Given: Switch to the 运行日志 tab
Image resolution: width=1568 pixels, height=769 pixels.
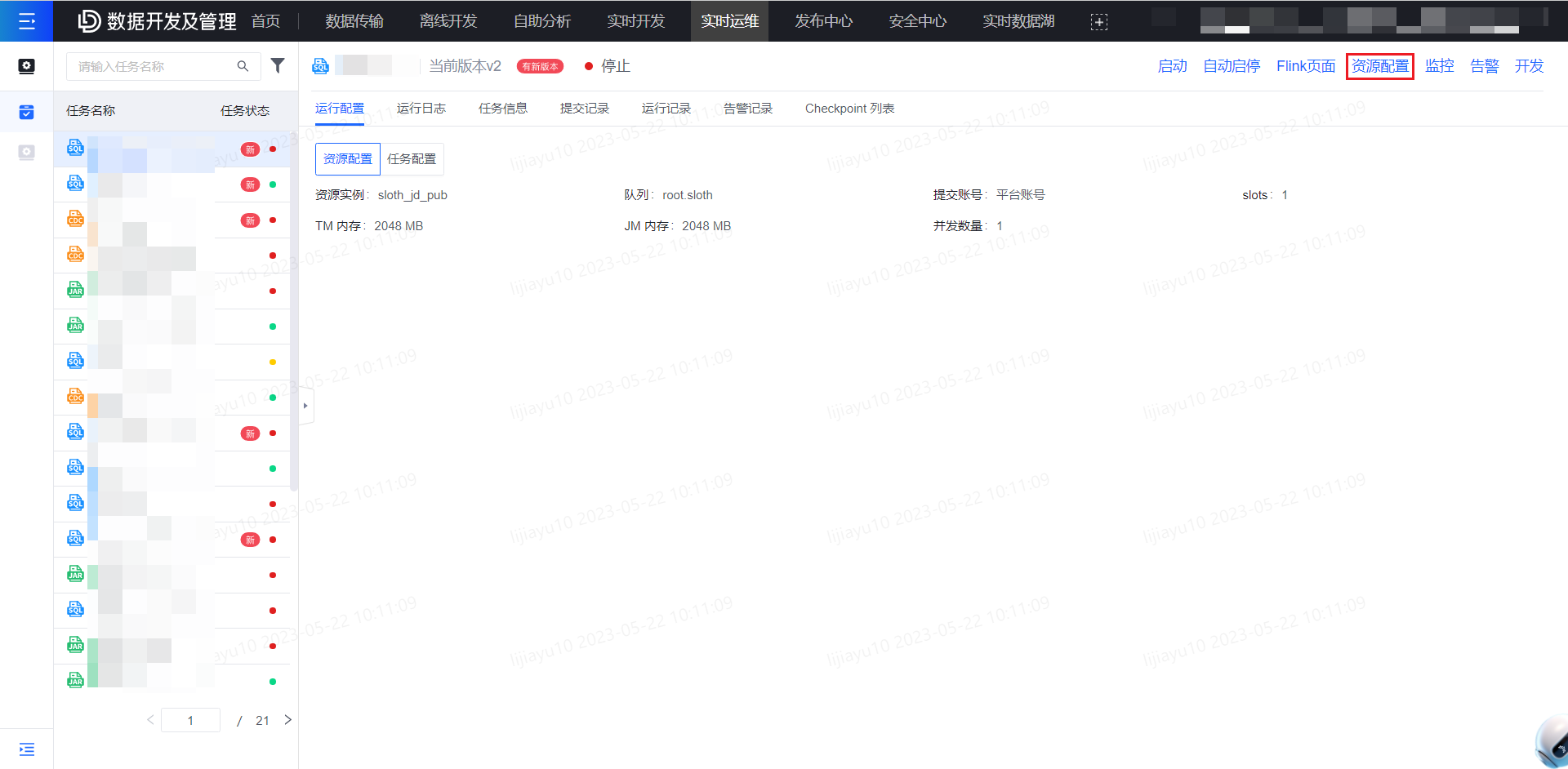Looking at the screenshot, I should click(421, 108).
